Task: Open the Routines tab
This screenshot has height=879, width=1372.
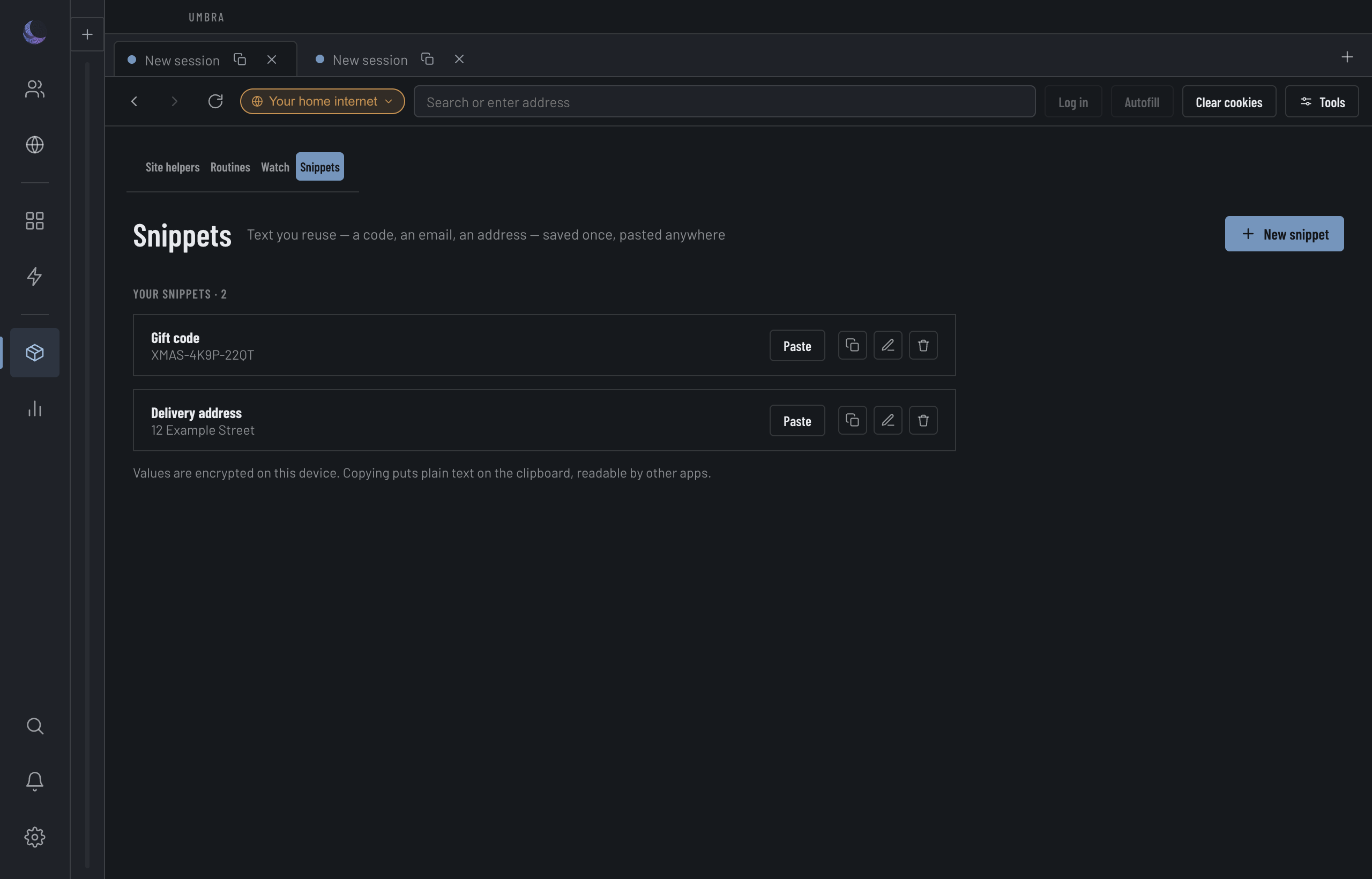Action: pyautogui.click(x=230, y=167)
